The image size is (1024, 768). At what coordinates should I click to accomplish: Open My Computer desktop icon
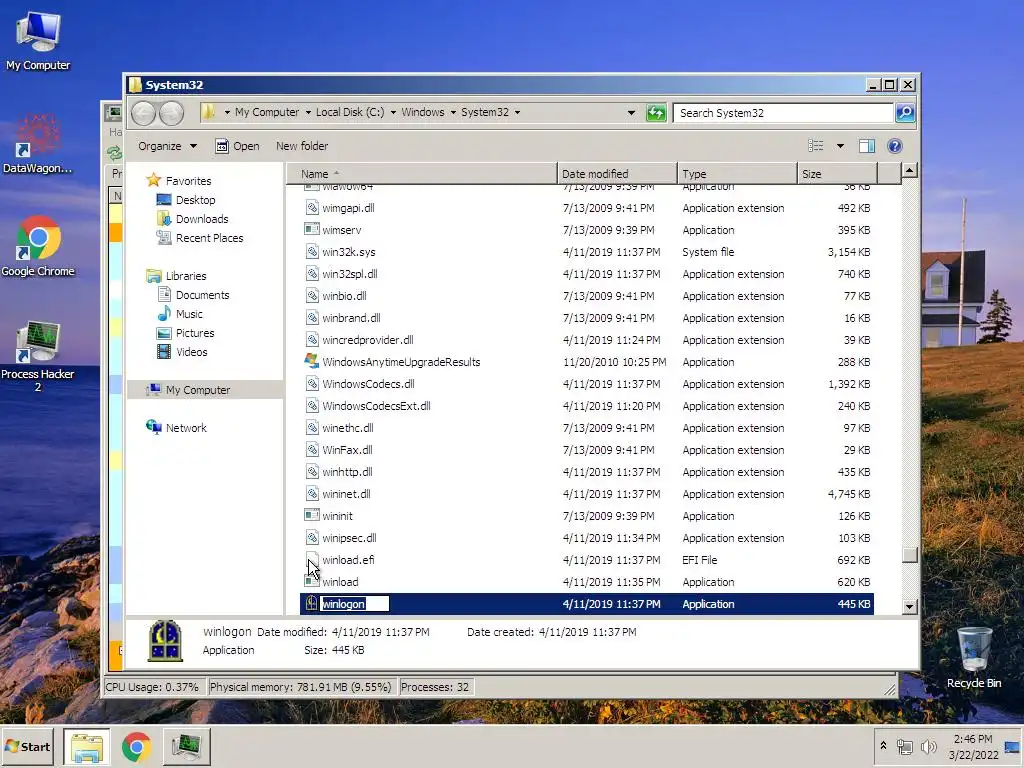(x=38, y=40)
